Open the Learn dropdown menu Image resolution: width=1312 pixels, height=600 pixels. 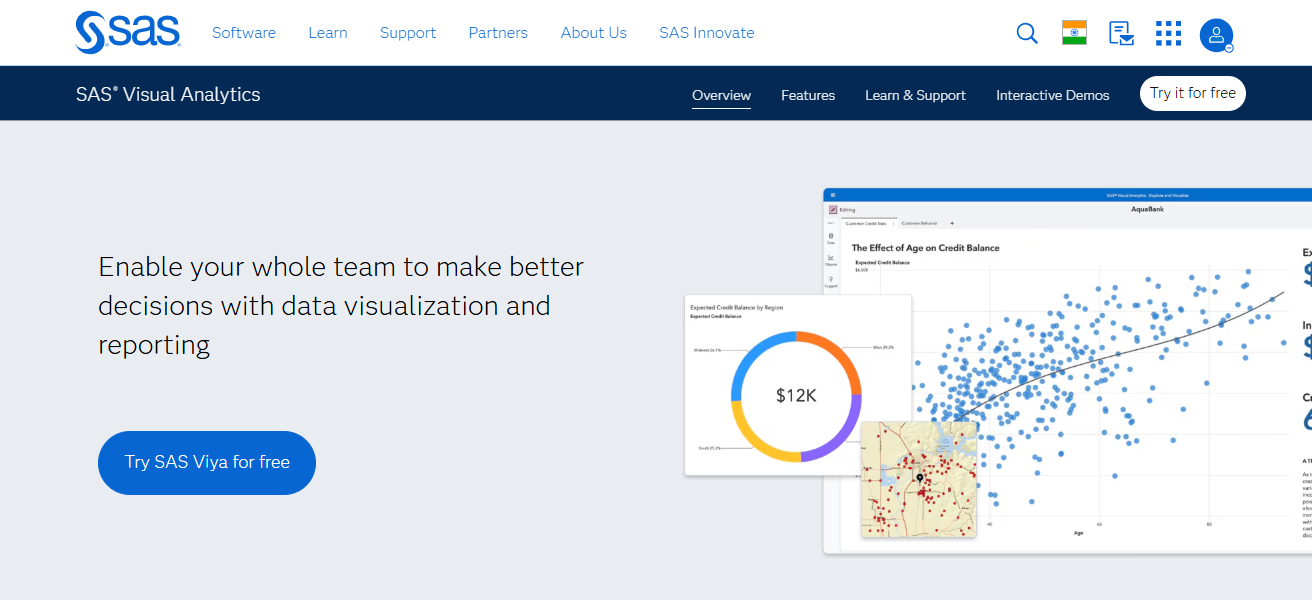[328, 32]
